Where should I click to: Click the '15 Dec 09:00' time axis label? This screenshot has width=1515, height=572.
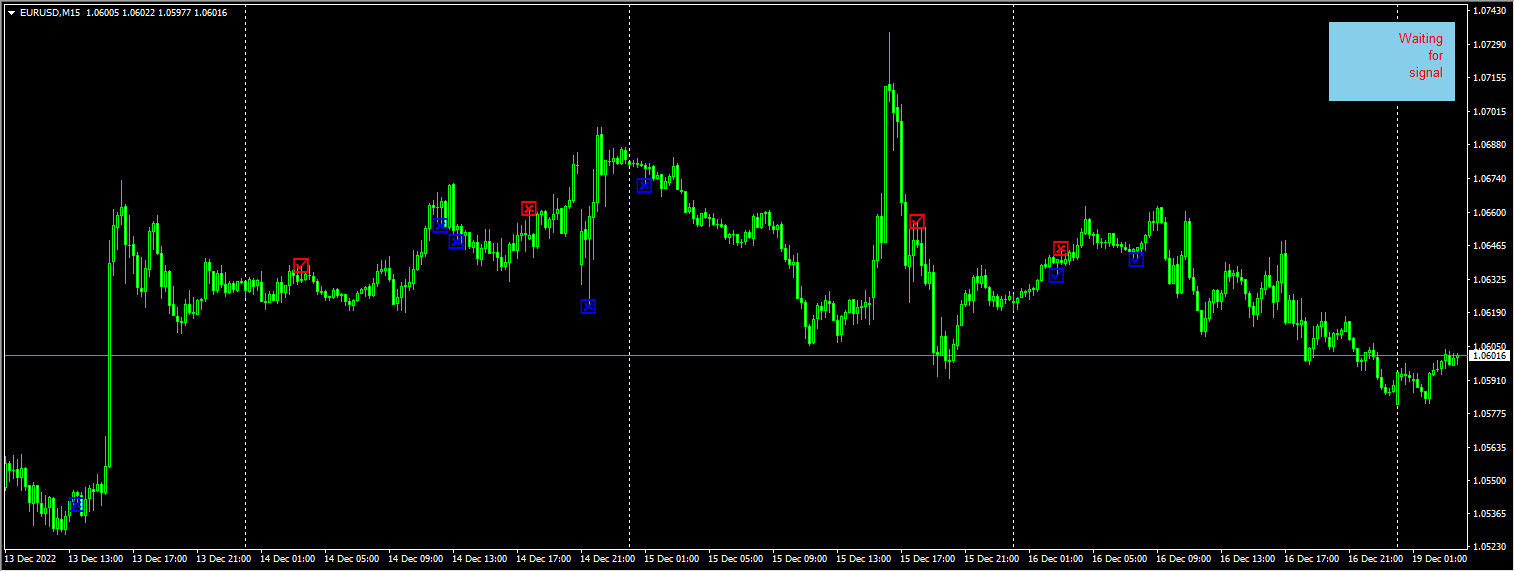click(x=799, y=559)
